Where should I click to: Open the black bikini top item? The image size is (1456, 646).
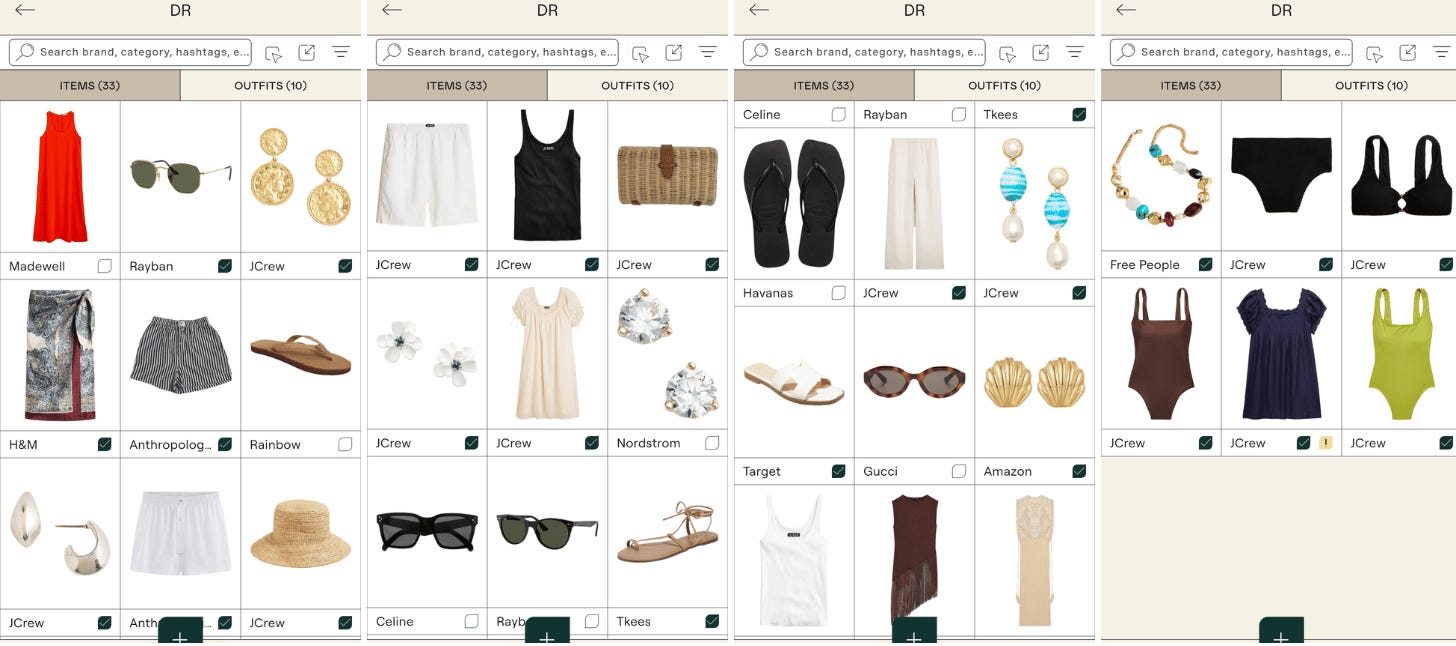[1399, 176]
